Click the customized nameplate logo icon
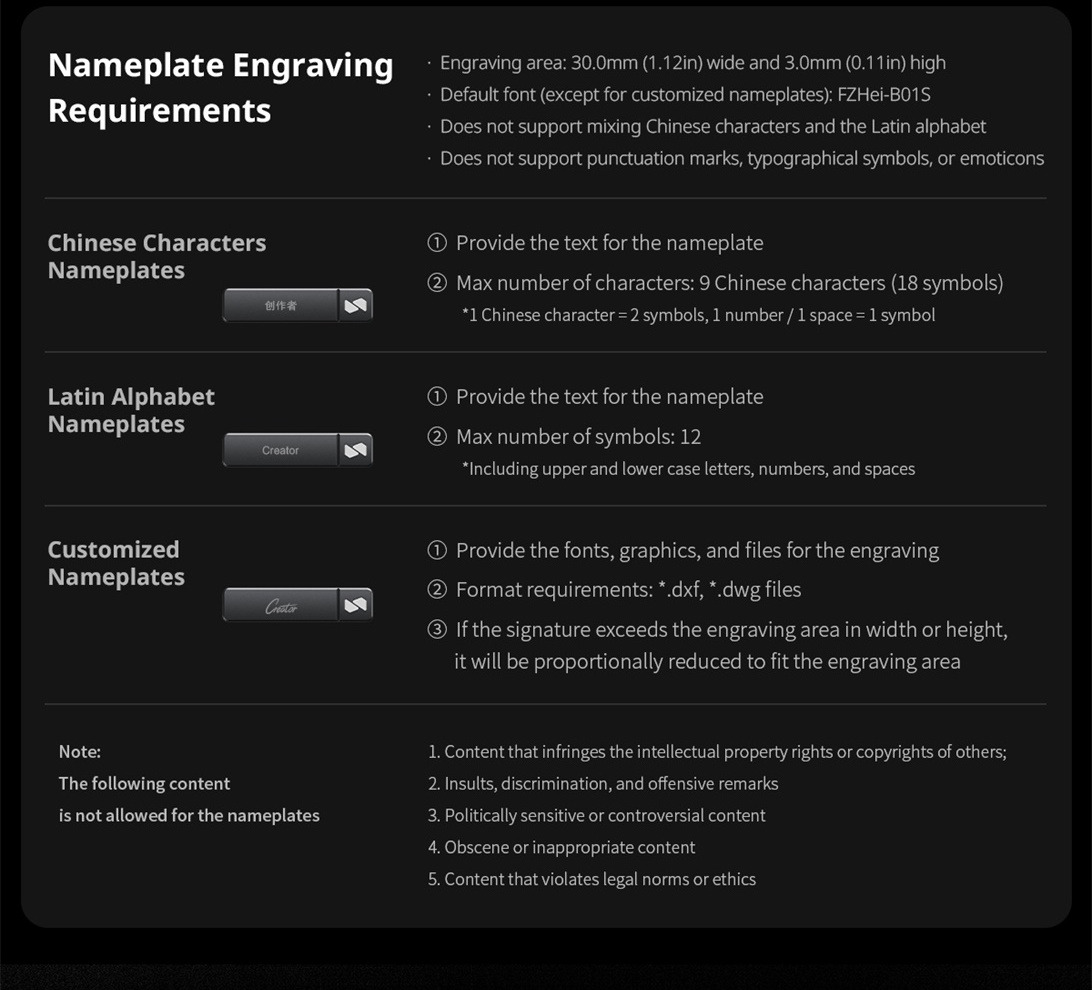Image resolution: width=1092 pixels, height=990 pixels. click(356, 605)
